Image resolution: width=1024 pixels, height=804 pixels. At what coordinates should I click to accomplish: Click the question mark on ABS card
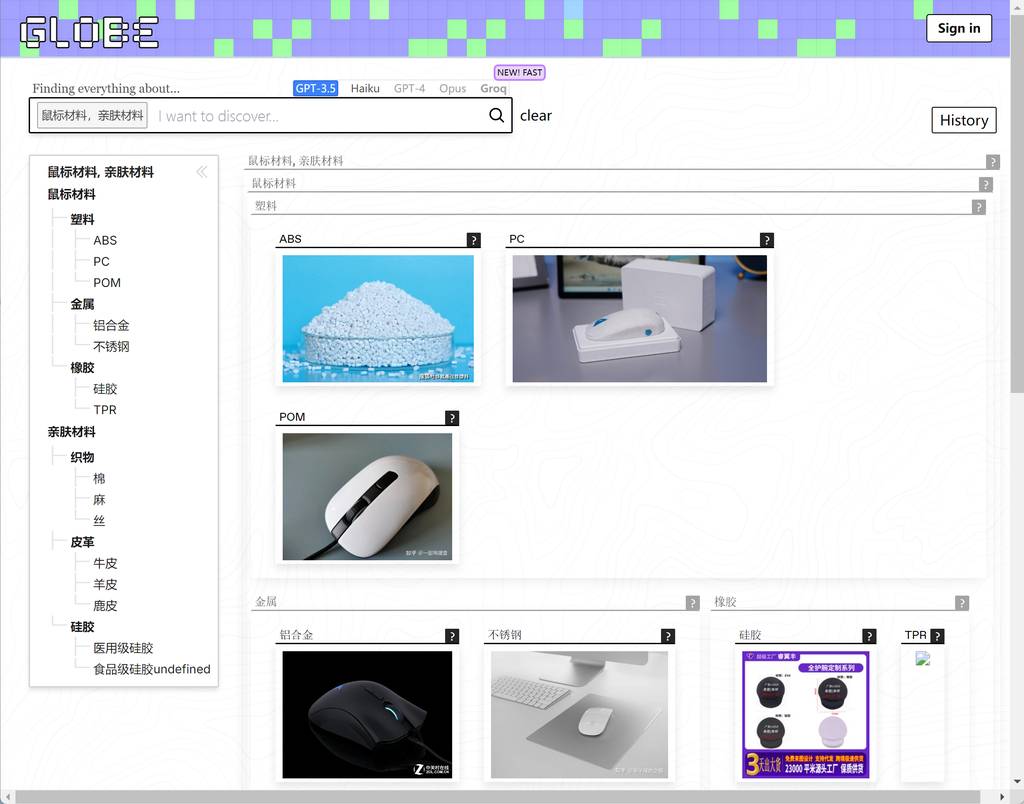(473, 240)
